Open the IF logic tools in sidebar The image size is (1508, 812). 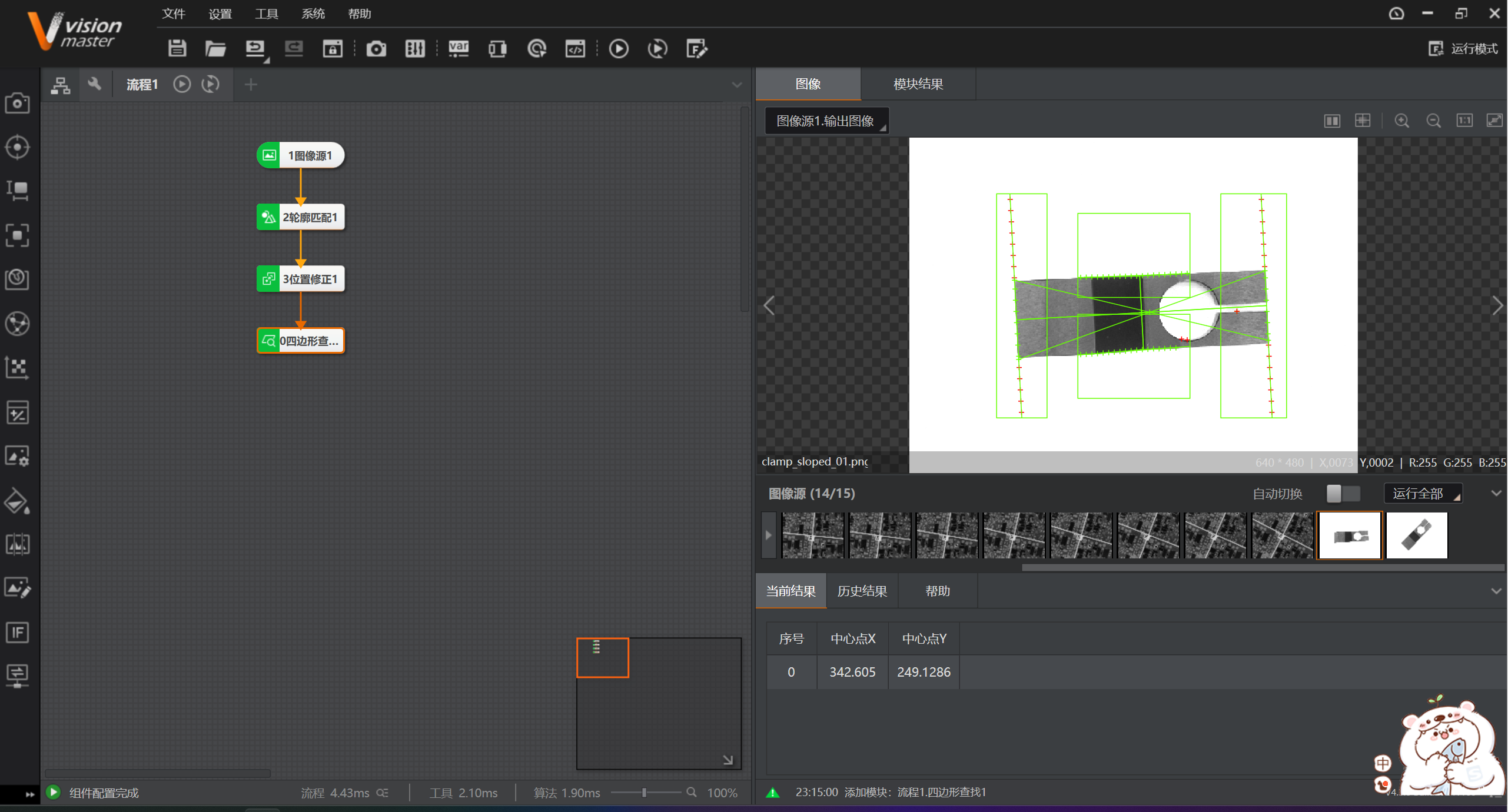coord(17,633)
